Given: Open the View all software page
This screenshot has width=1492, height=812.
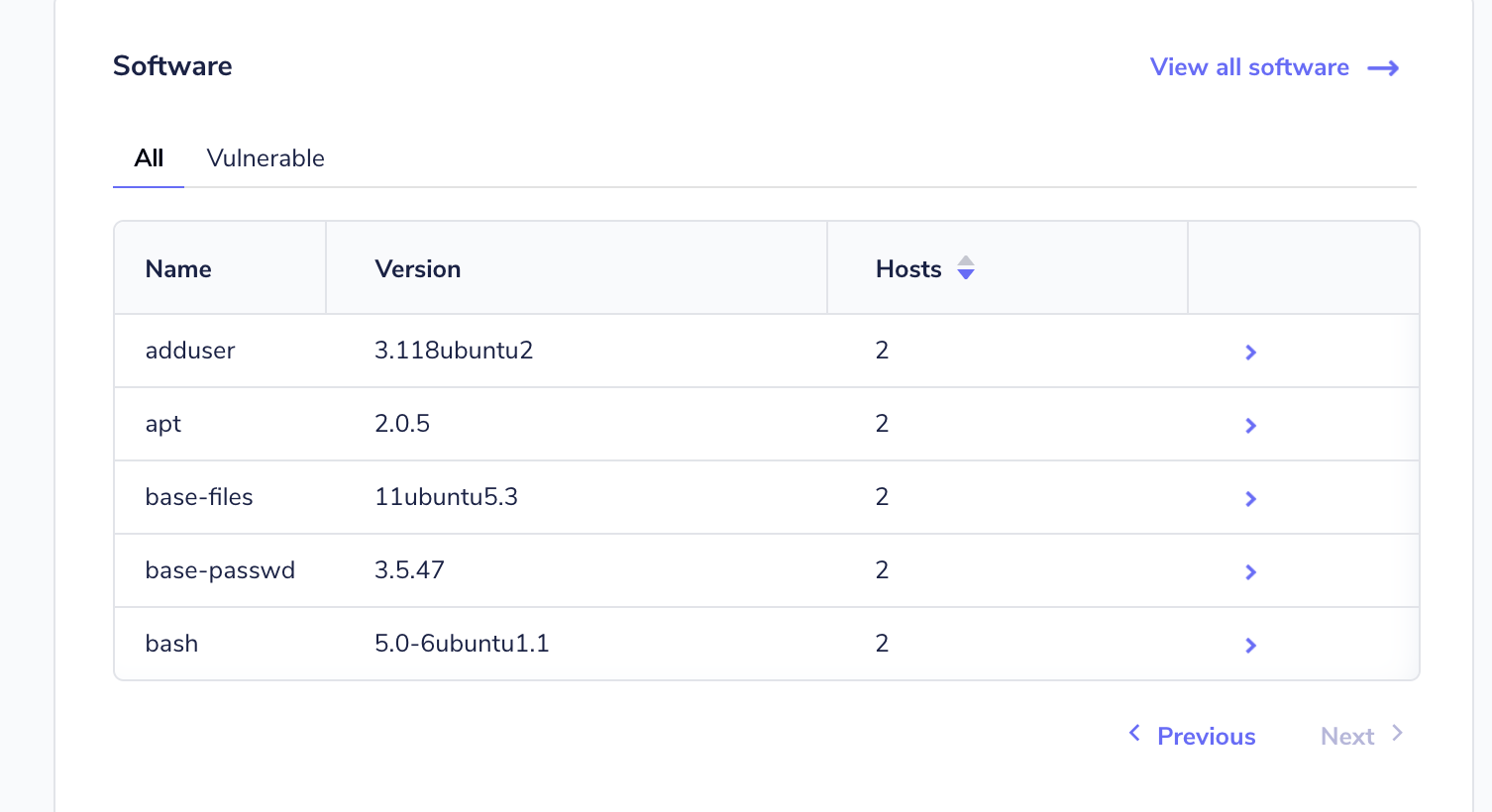Looking at the screenshot, I should (1248, 67).
